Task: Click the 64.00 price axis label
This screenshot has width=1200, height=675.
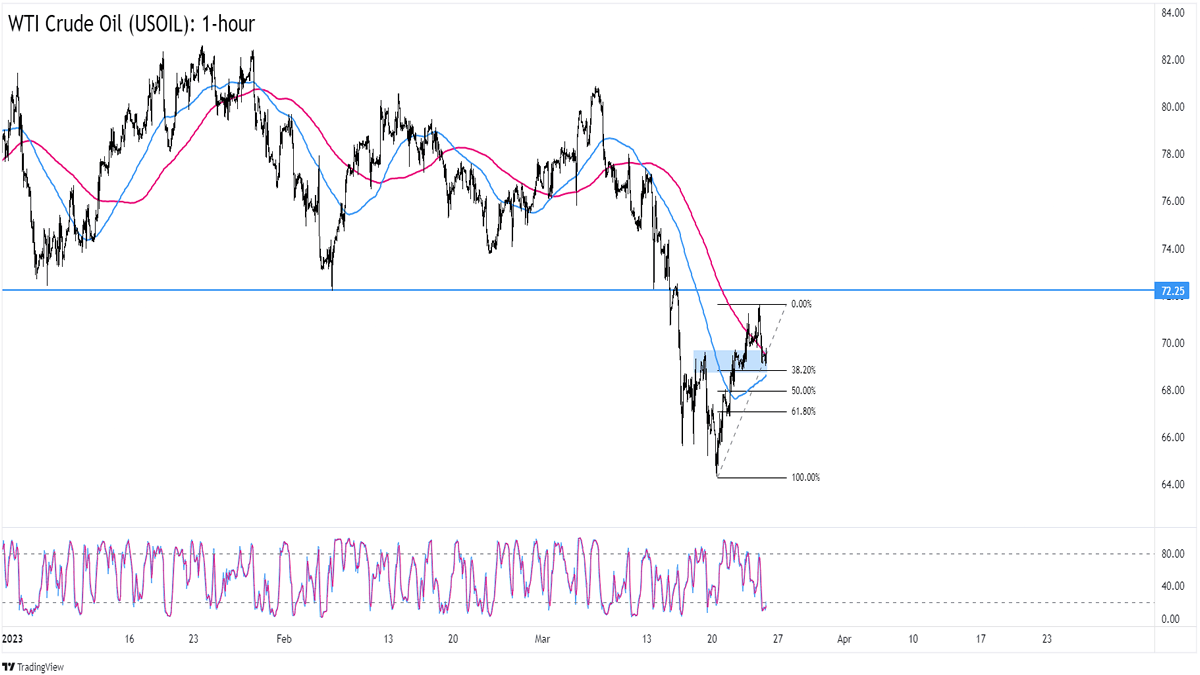Action: coord(1172,485)
